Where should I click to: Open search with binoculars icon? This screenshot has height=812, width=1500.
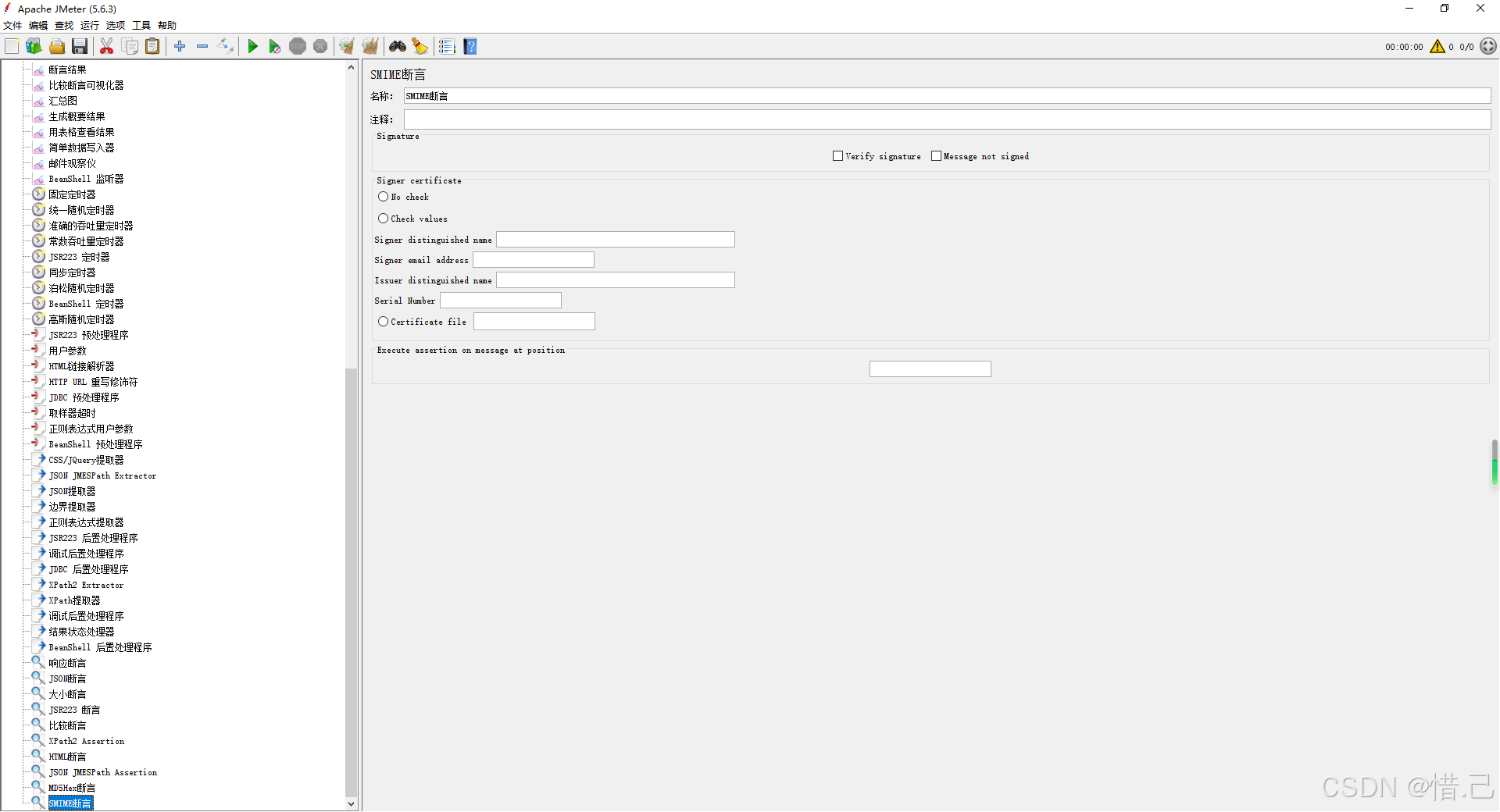coord(398,47)
